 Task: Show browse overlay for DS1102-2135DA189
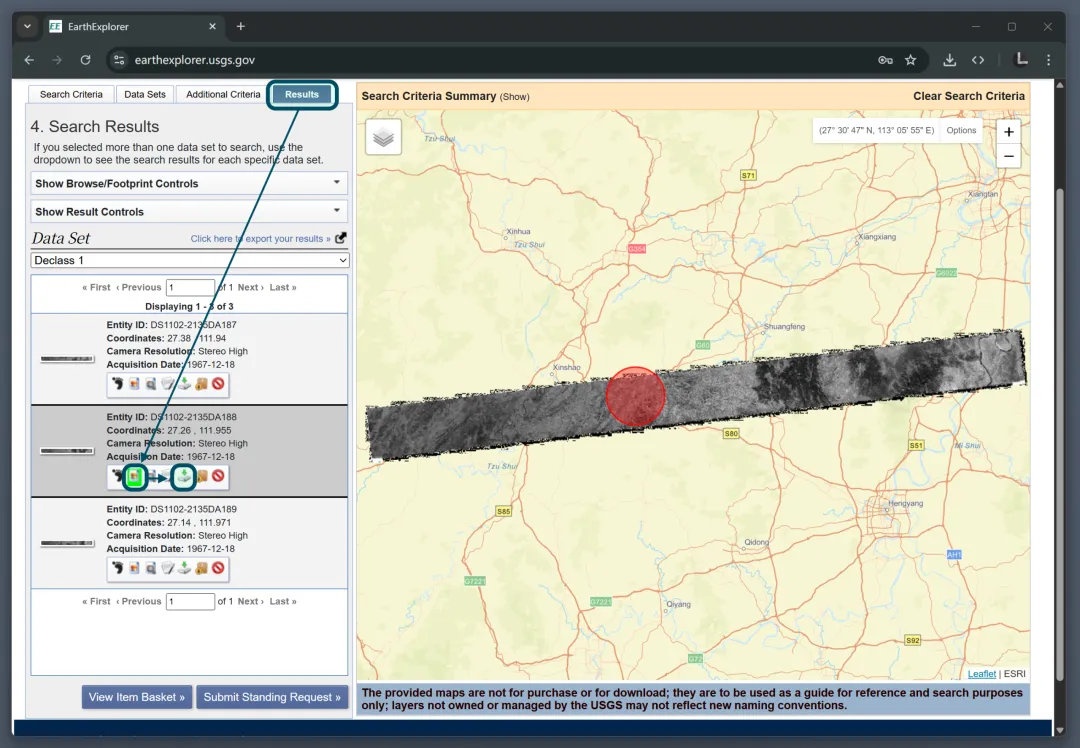(x=134, y=568)
